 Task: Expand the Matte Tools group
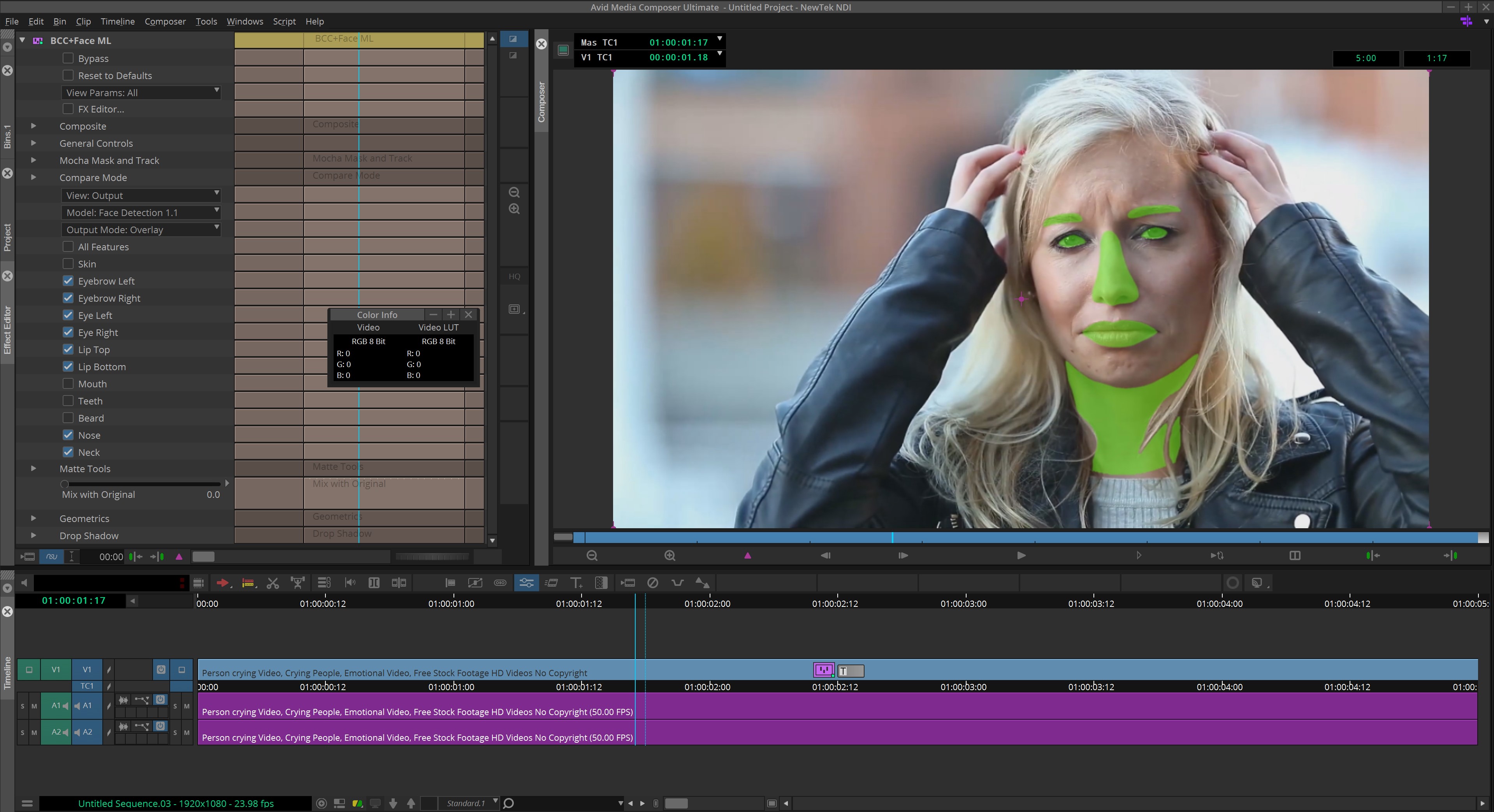pos(33,469)
